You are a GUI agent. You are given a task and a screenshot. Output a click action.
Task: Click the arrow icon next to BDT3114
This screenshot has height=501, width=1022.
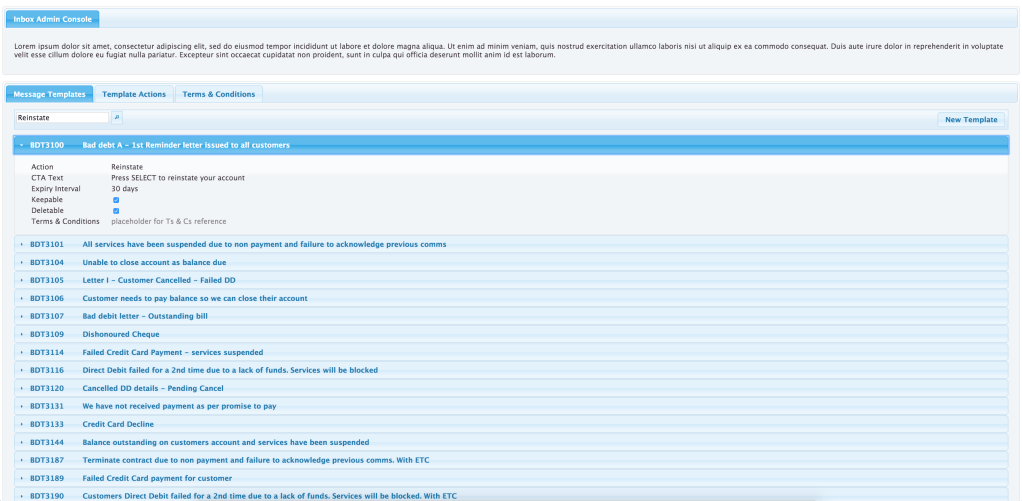tap(22, 352)
